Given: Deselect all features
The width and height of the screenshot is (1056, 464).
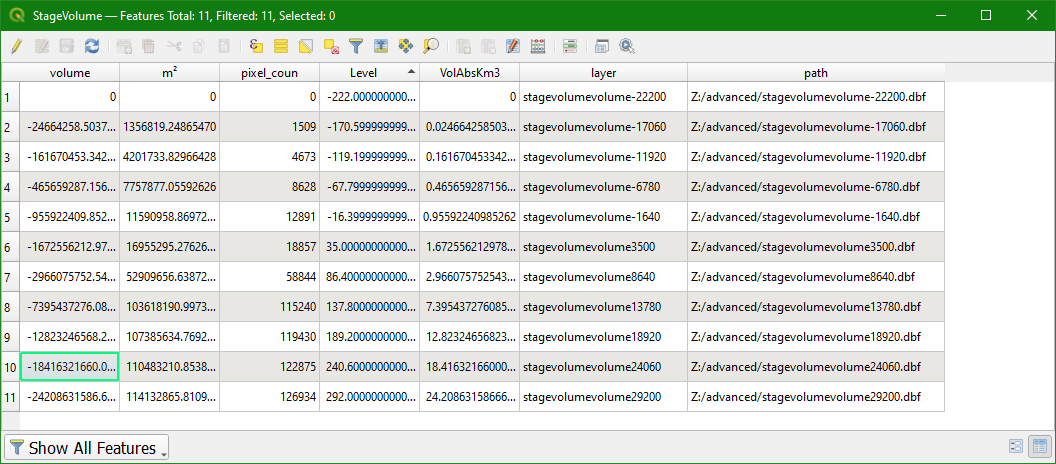Looking at the screenshot, I should pos(331,46).
